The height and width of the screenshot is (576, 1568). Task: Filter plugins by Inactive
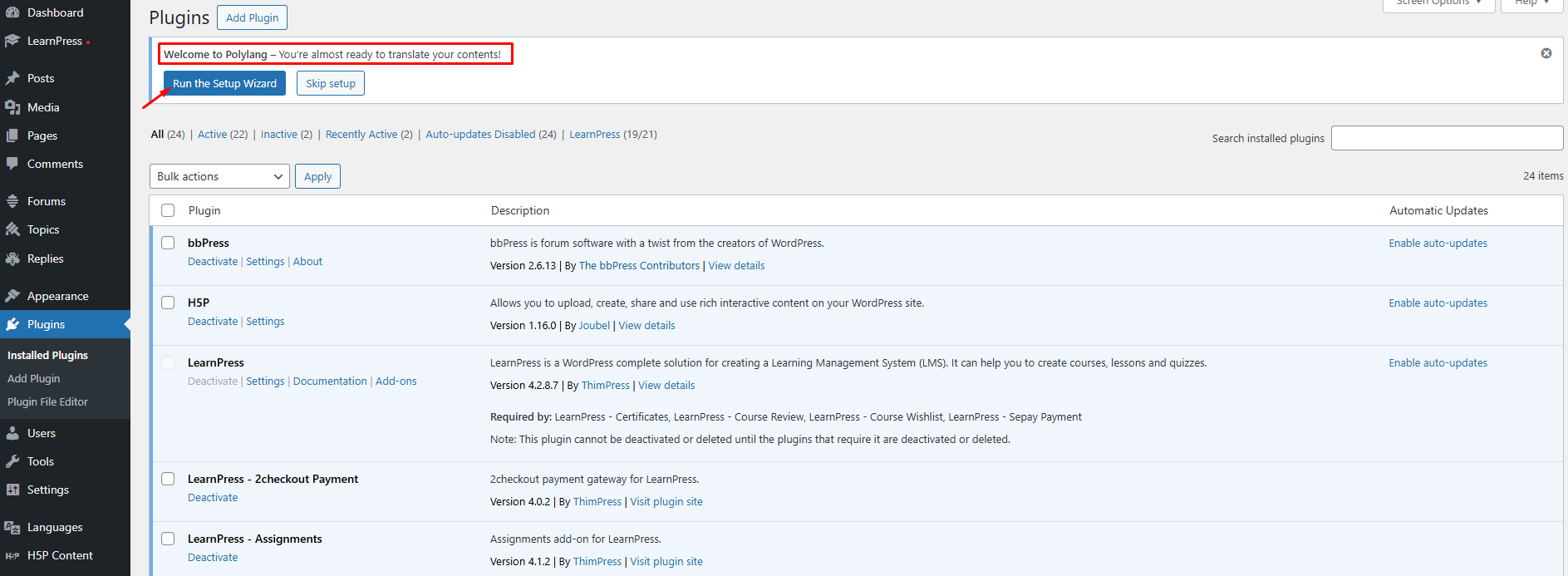(x=278, y=135)
